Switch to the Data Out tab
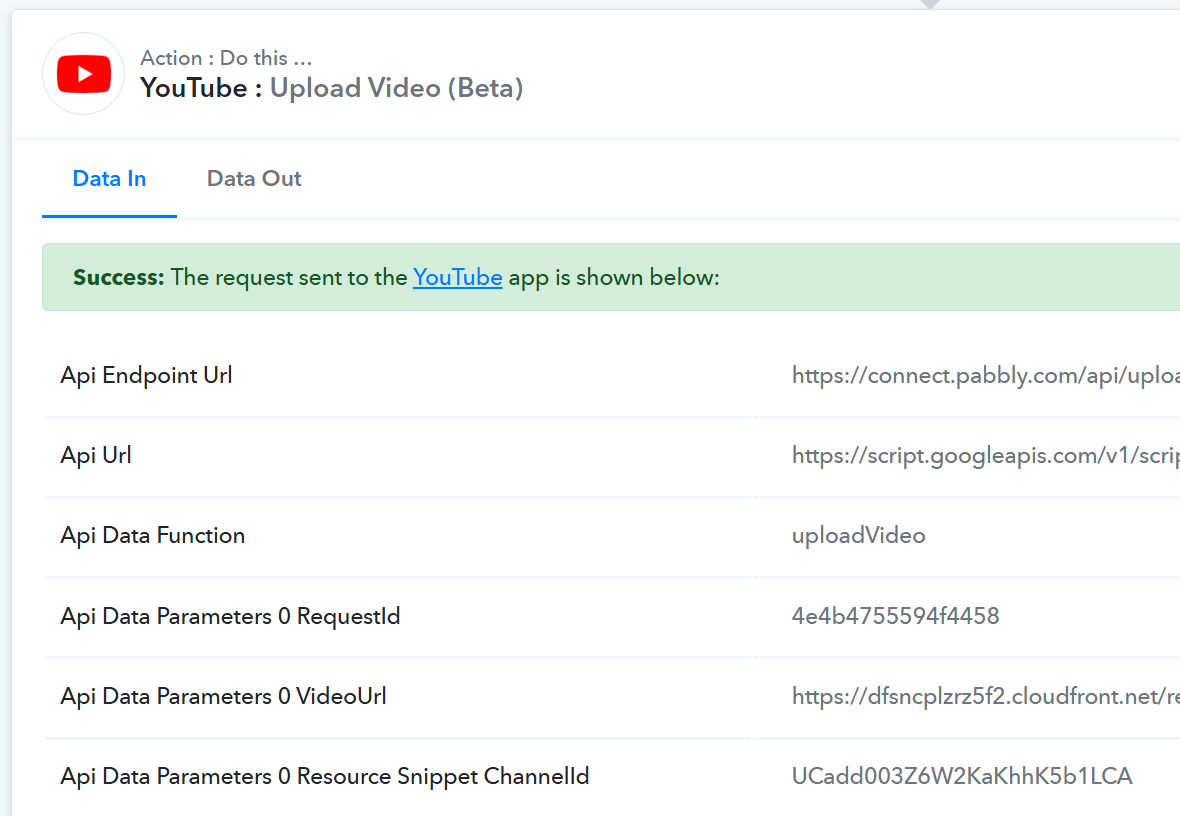The width and height of the screenshot is (1180, 816). [254, 178]
